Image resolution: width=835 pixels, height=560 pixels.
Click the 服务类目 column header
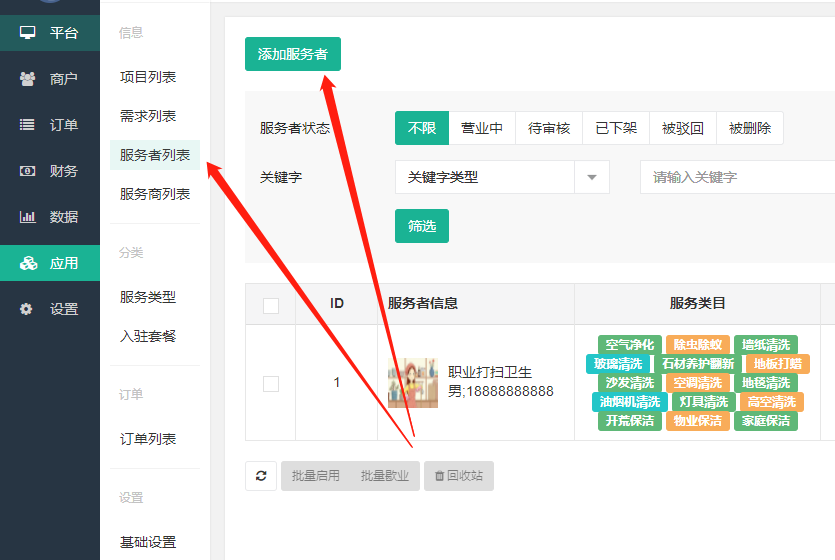698,303
